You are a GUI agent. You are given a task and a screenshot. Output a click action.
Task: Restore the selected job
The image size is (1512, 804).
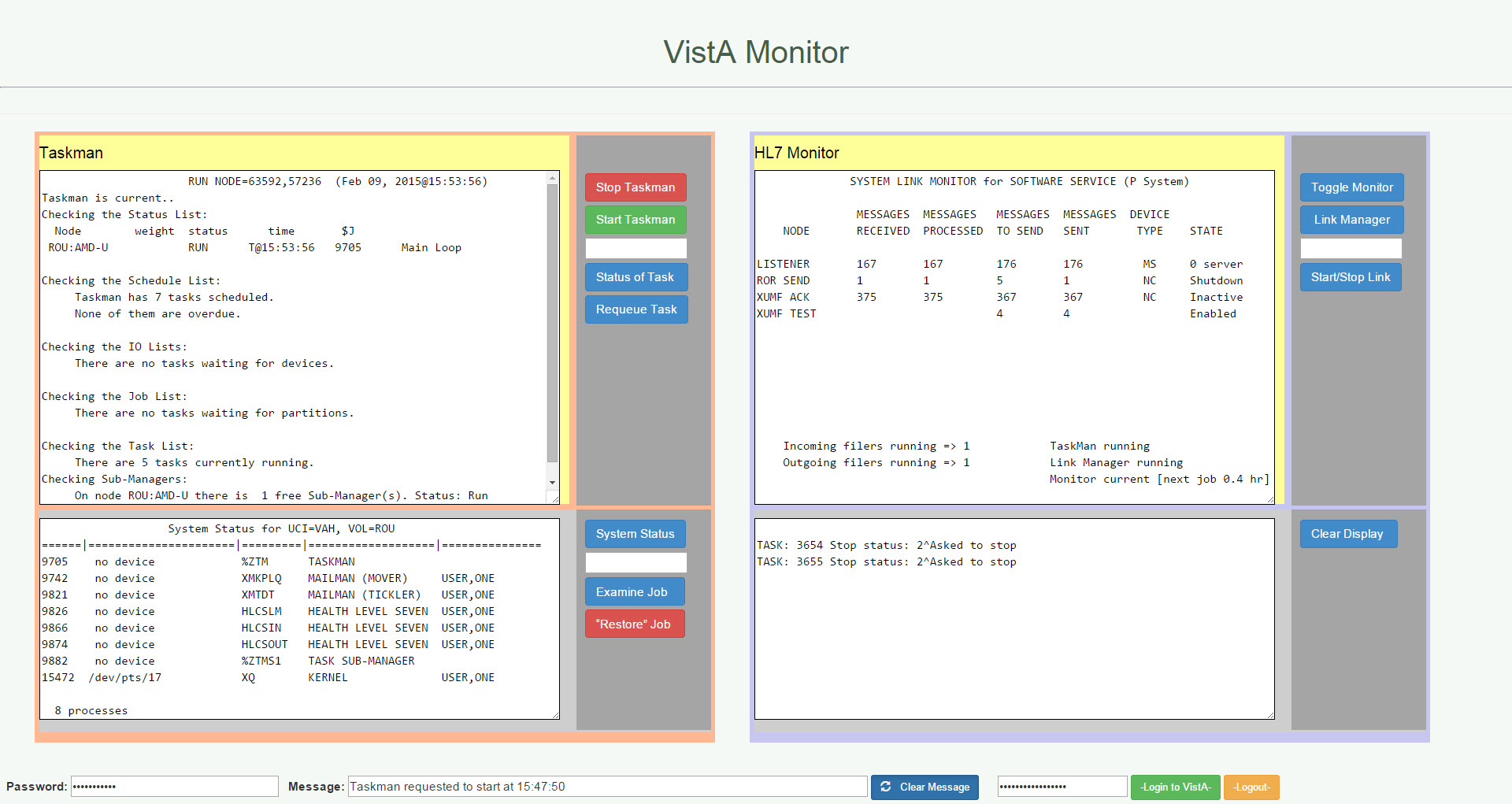634,623
